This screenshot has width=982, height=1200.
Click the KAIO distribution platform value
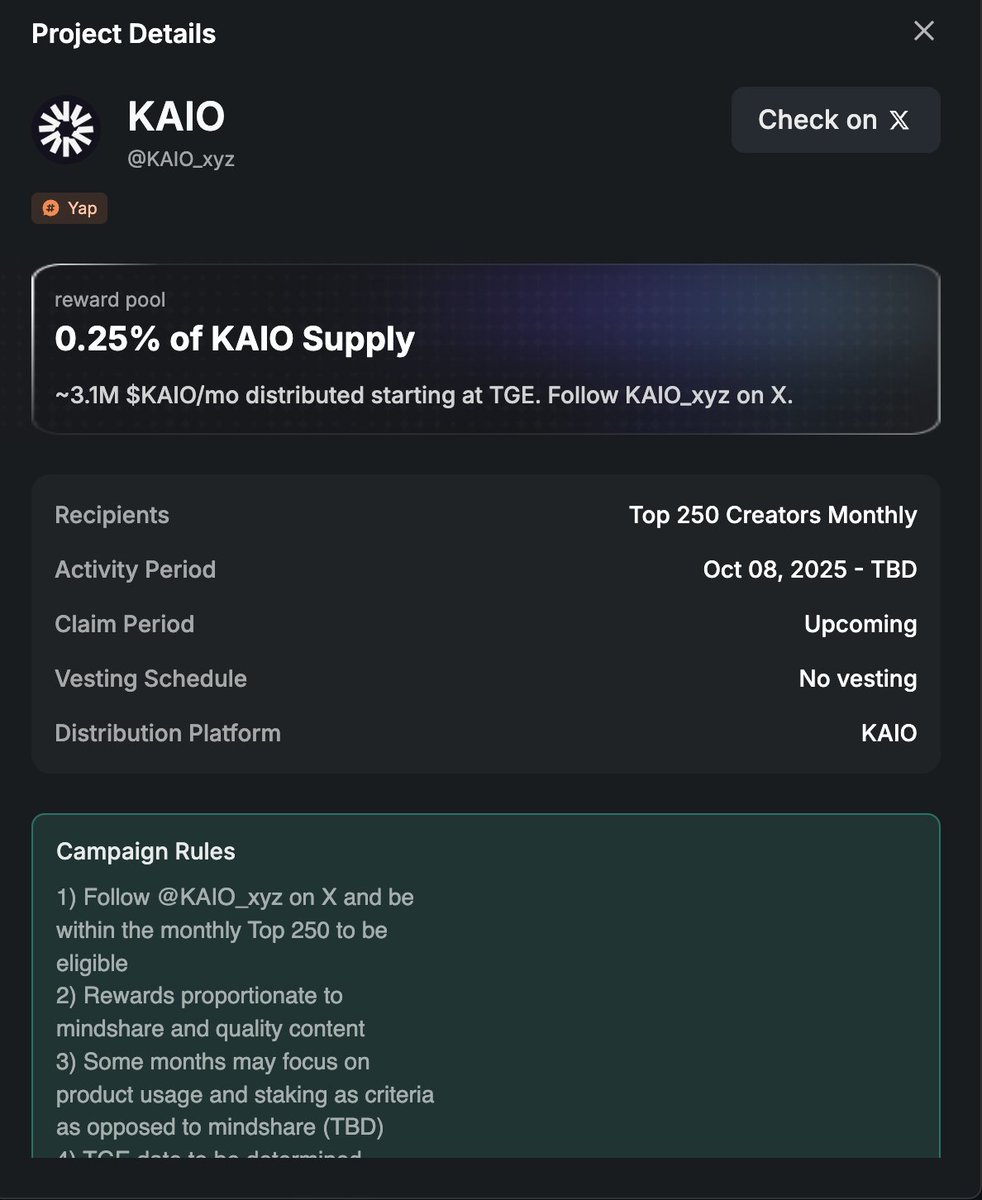tap(888, 733)
